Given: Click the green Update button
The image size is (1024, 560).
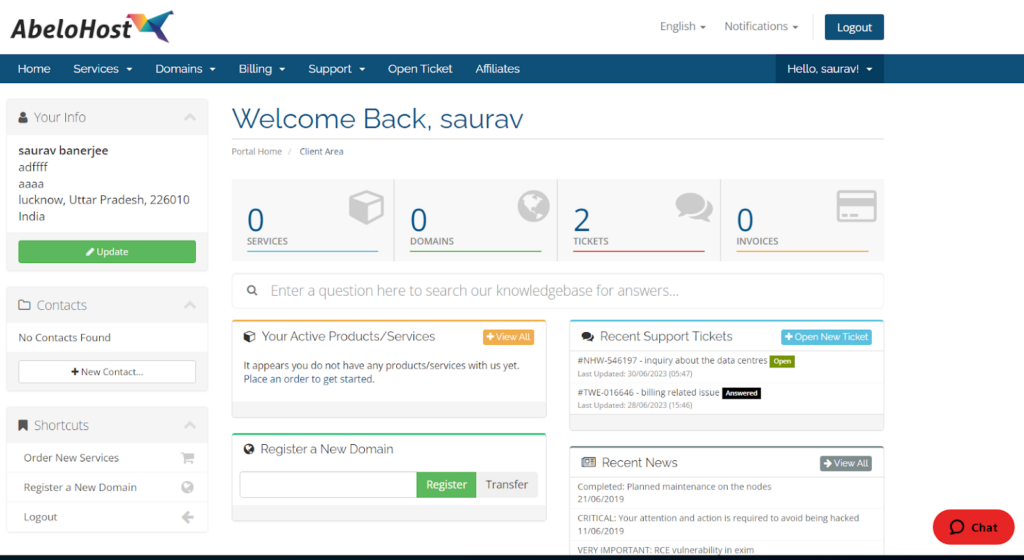Looking at the screenshot, I should click(x=107, y=252).
